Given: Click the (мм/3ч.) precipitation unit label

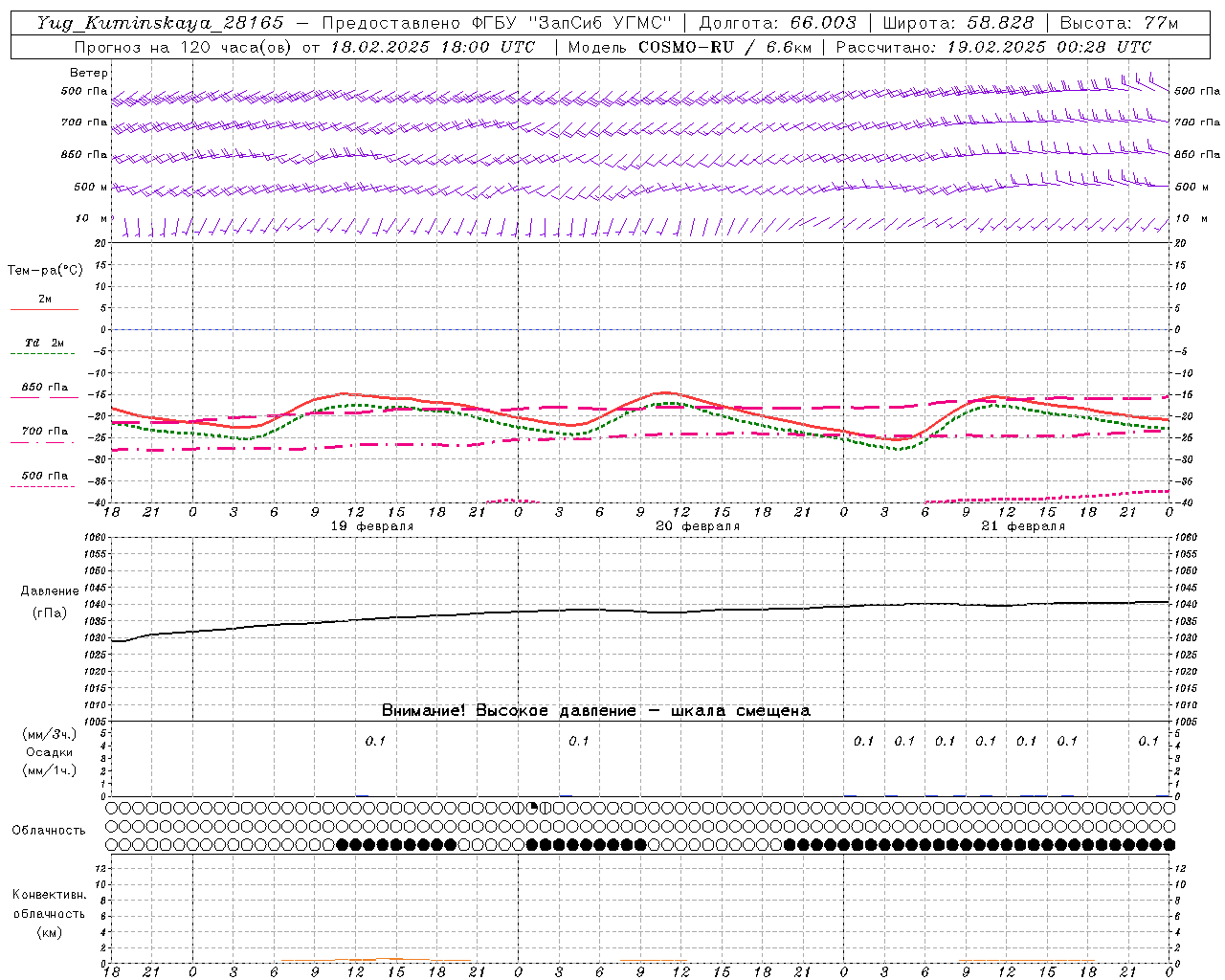Looking at the screenshot, I should (50, 734).
